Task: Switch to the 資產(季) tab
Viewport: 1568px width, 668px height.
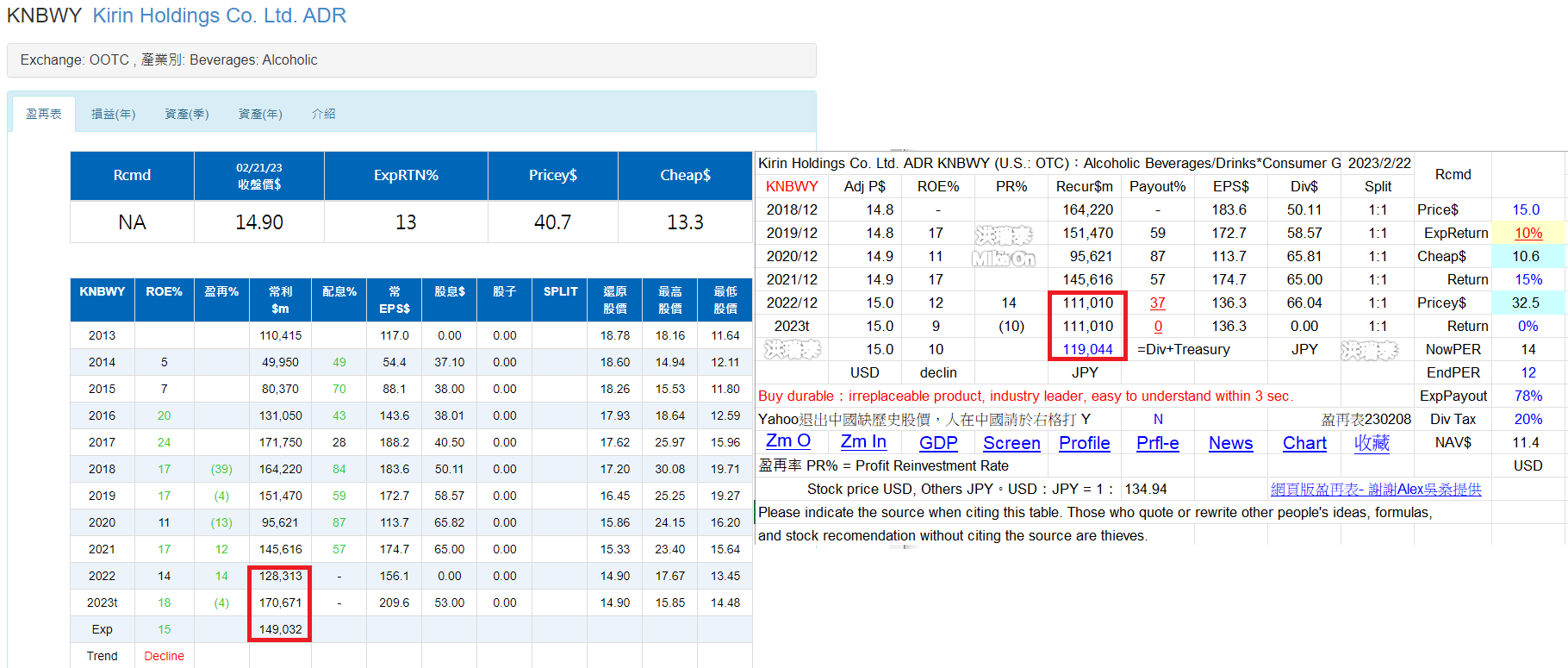Action: coord(187,114)
